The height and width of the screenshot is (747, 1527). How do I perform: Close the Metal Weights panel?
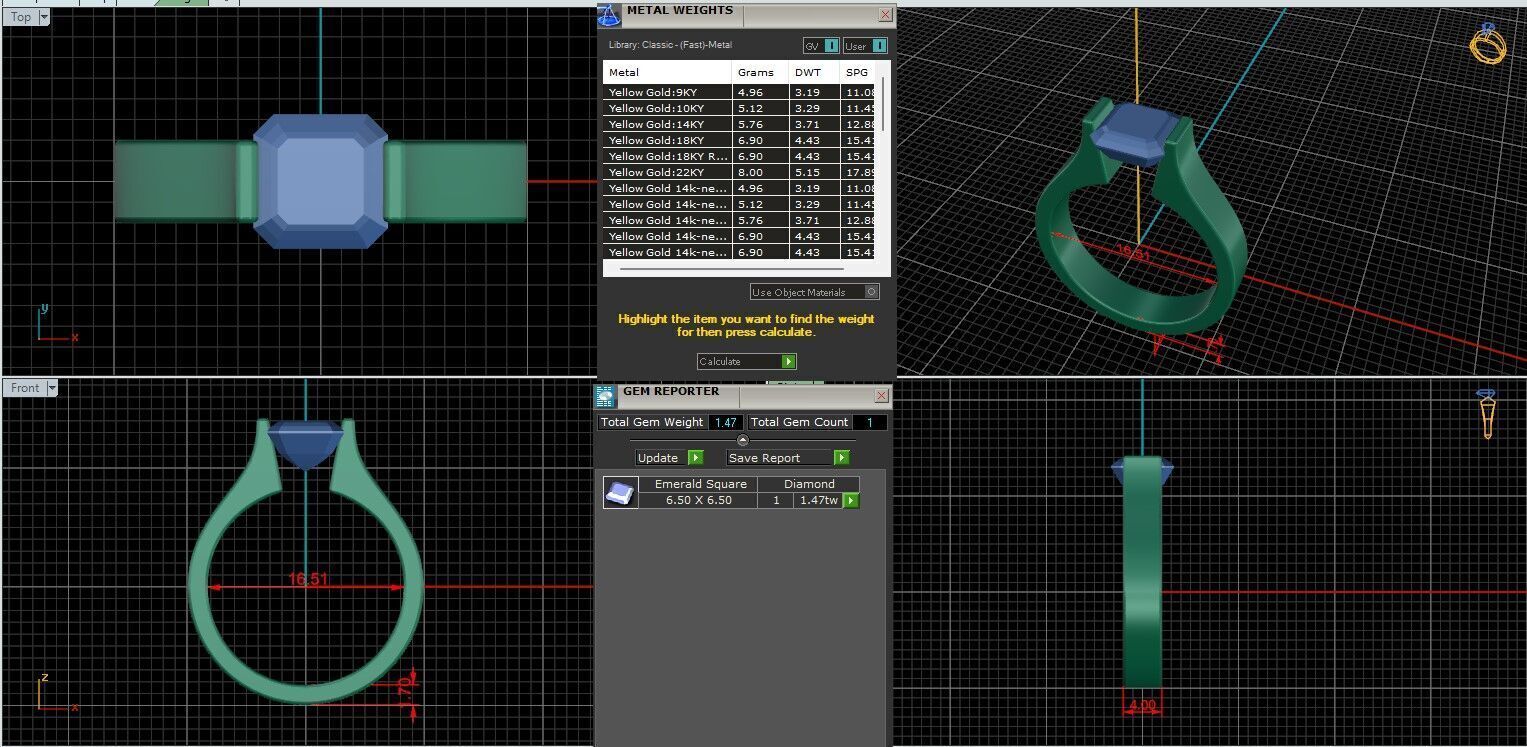click(885, 15)
